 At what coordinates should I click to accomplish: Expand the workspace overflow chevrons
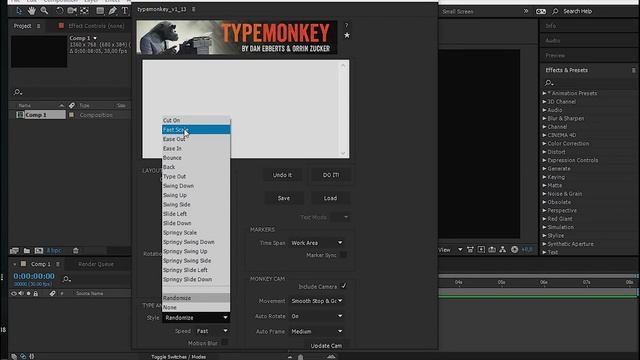pyautogui.click(x=526, y=11)
